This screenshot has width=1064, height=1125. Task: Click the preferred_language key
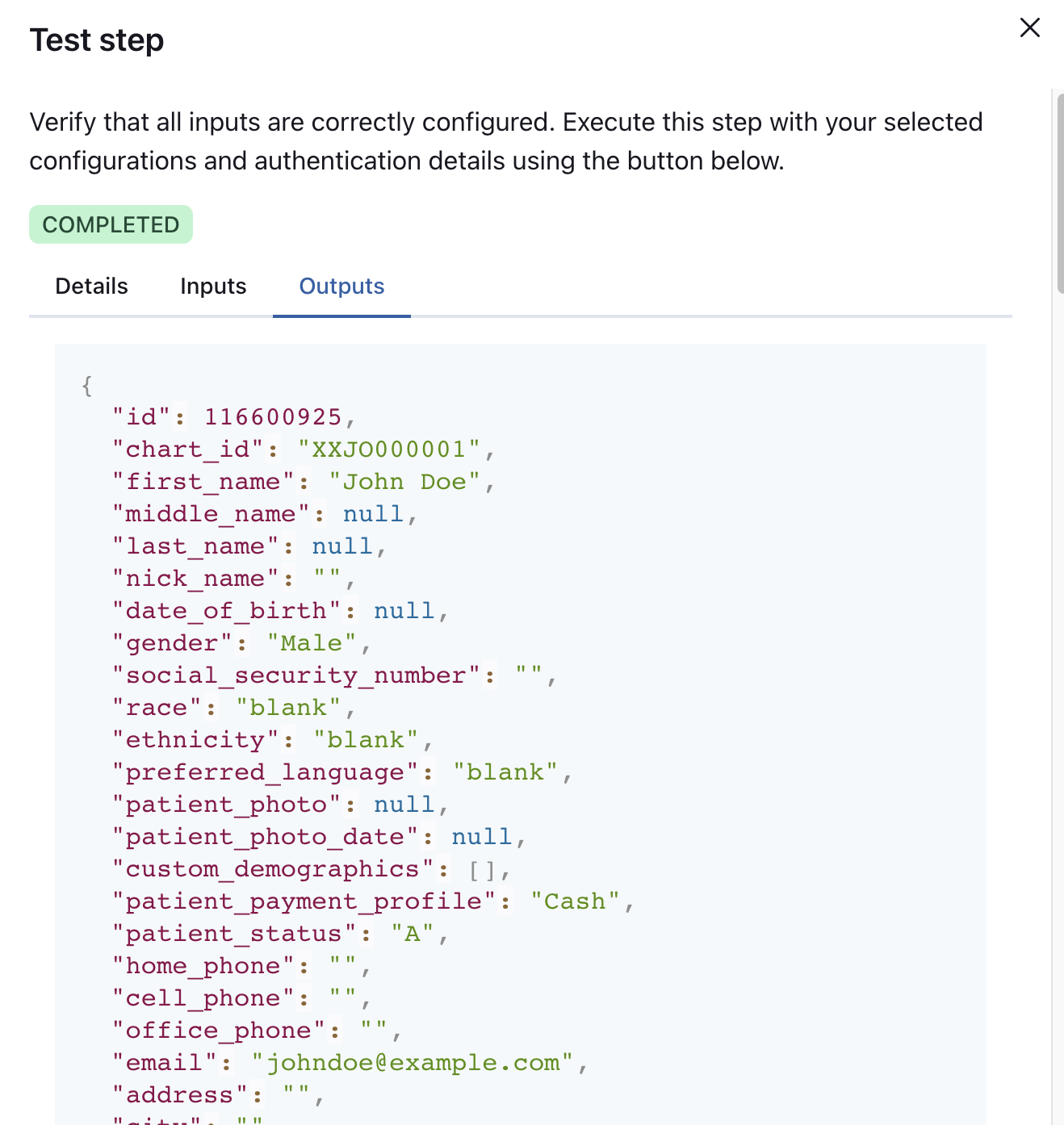(266, 772)
